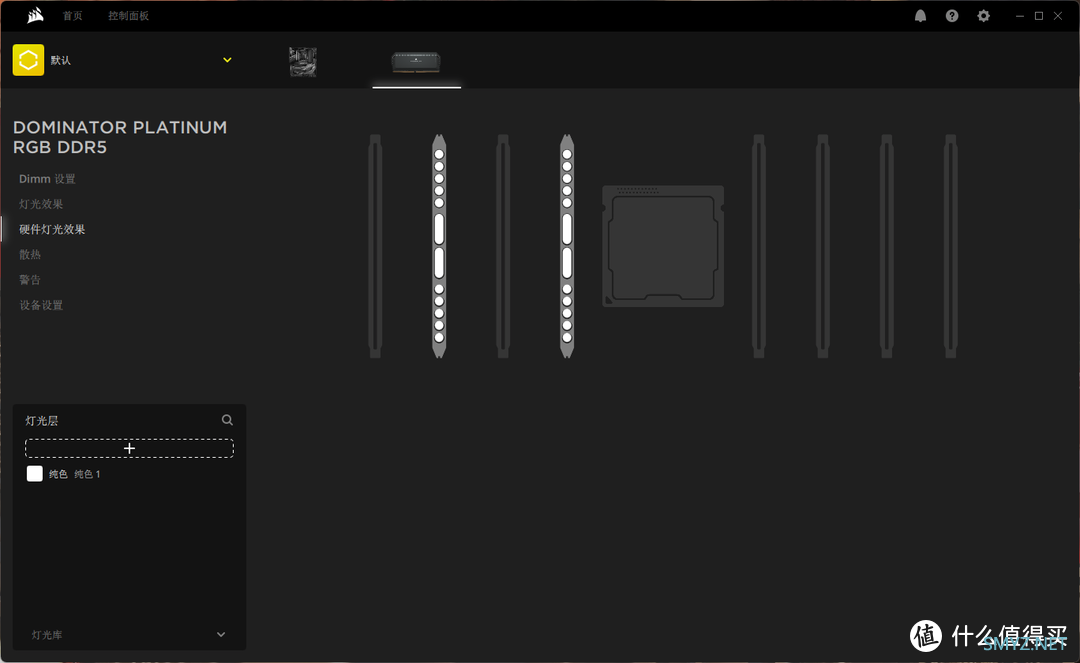The width and height of the screenshot is (1080, 663).
Task: Expand the 默认 profile dropdown chevron
Action: (227, 60)
